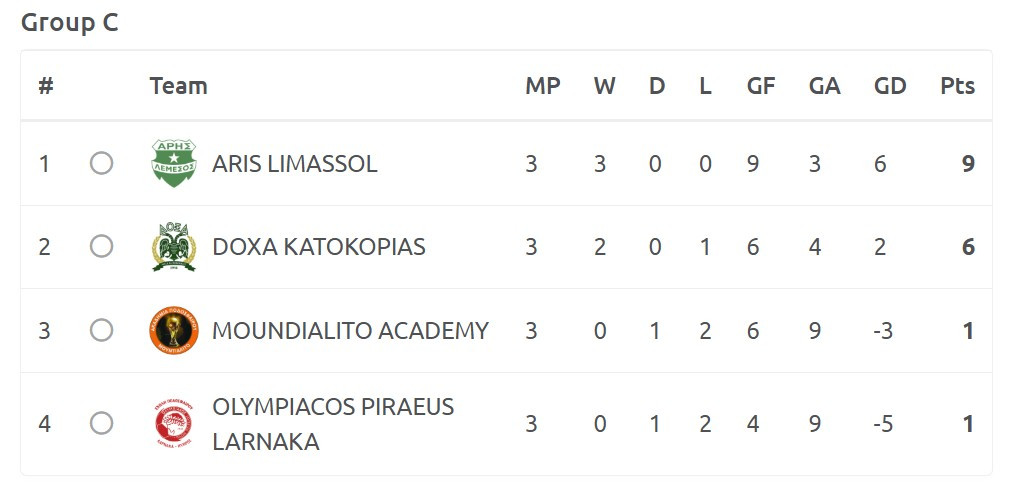Click the Moundialito Academy logo
The width and height of the screenshot is (1012, 493).
tap(173, 331)
